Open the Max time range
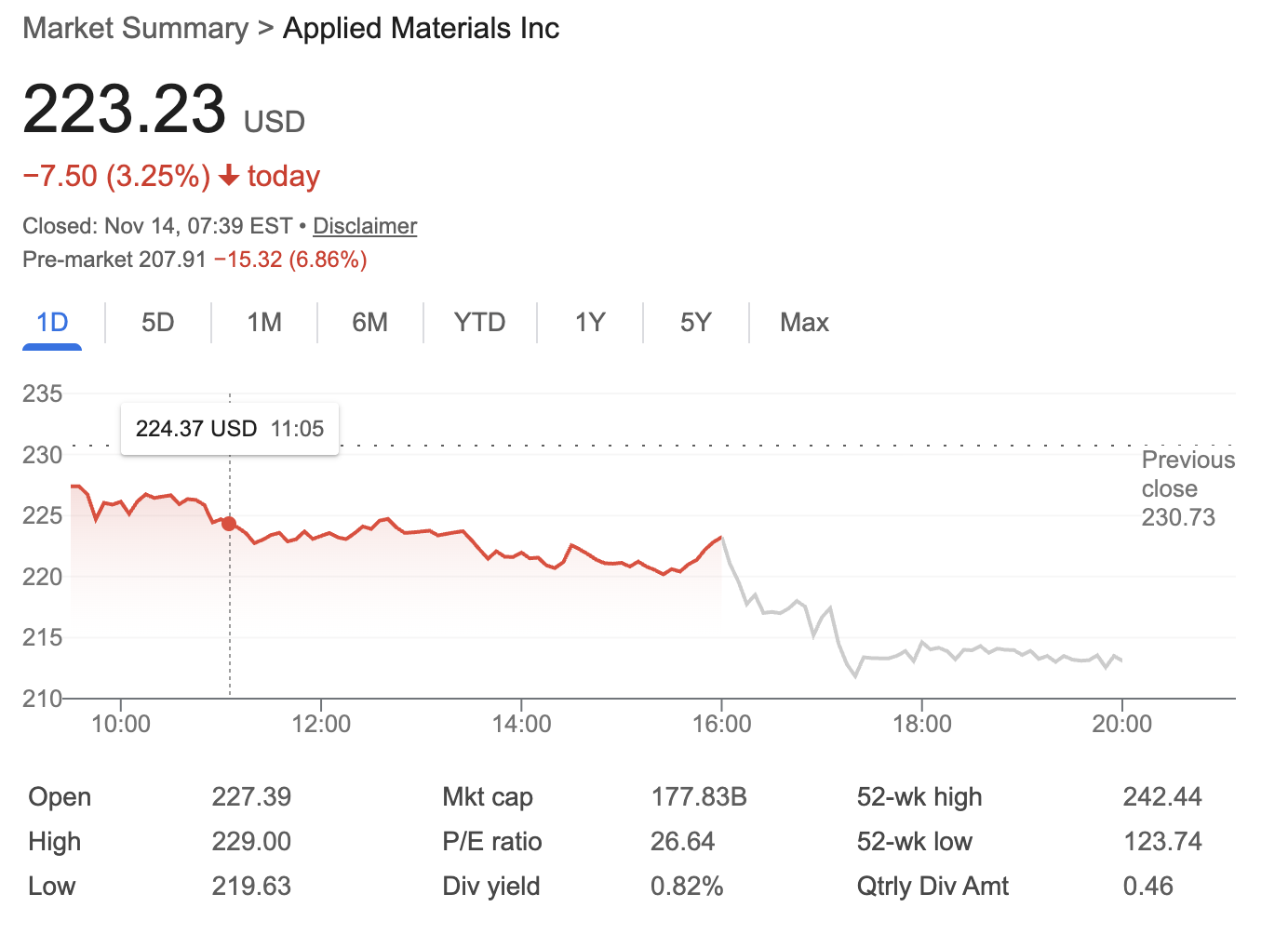This screenshot has height=934, width=1288. pyautogui.click(x=804, y=322)
